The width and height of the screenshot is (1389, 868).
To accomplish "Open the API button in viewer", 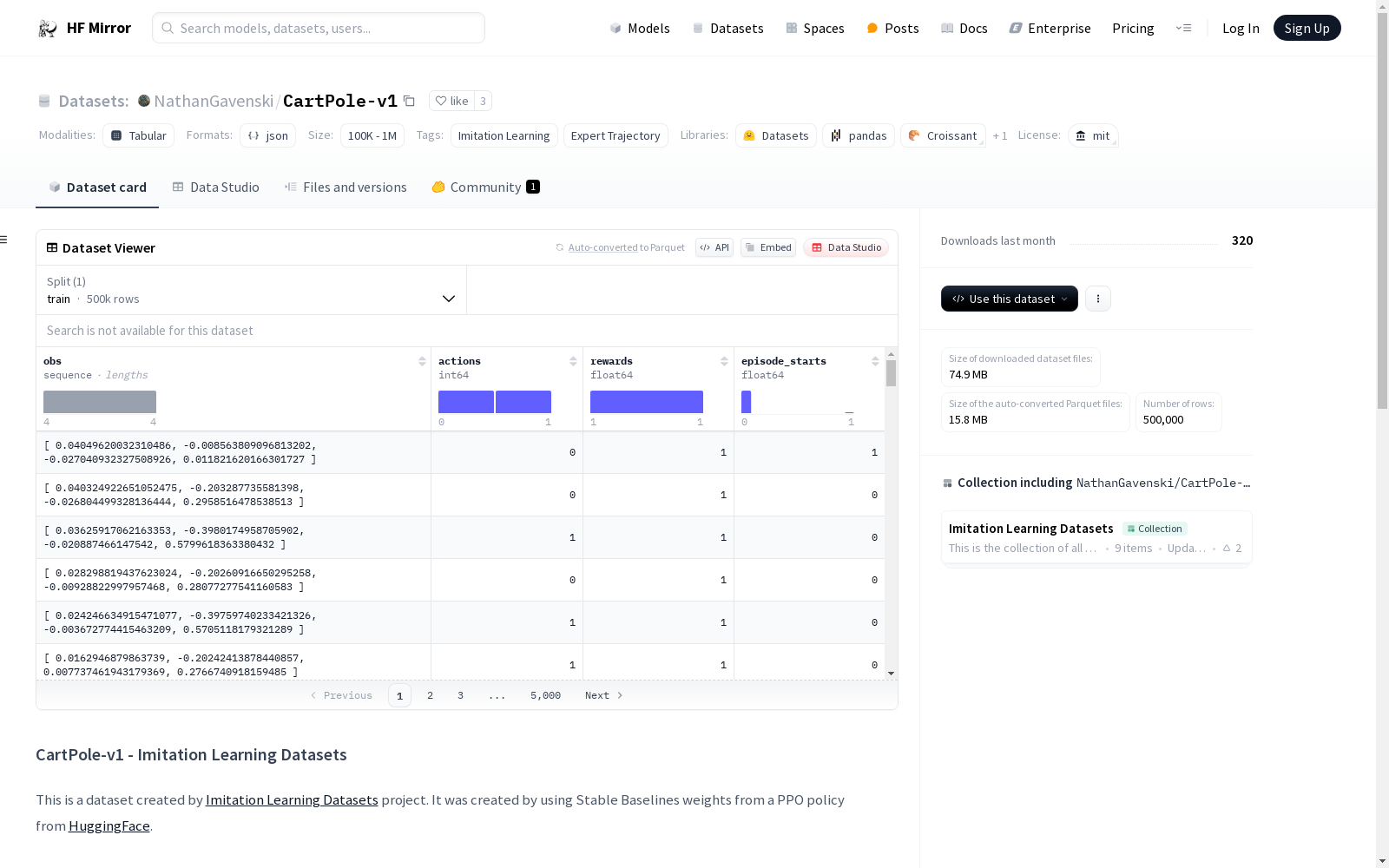I will click(x=714, y=247).
